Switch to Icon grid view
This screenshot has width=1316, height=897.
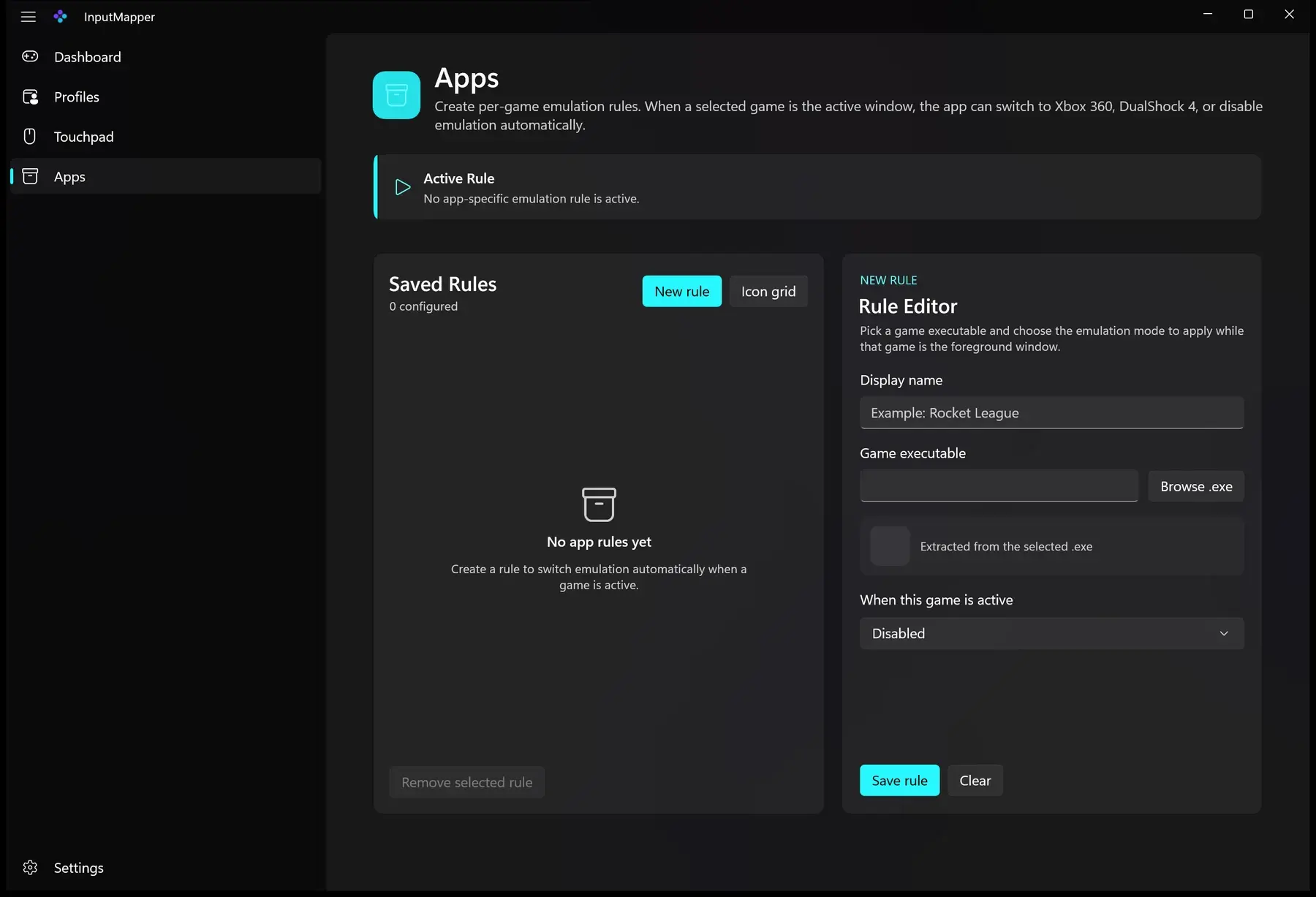click(768, 291)
